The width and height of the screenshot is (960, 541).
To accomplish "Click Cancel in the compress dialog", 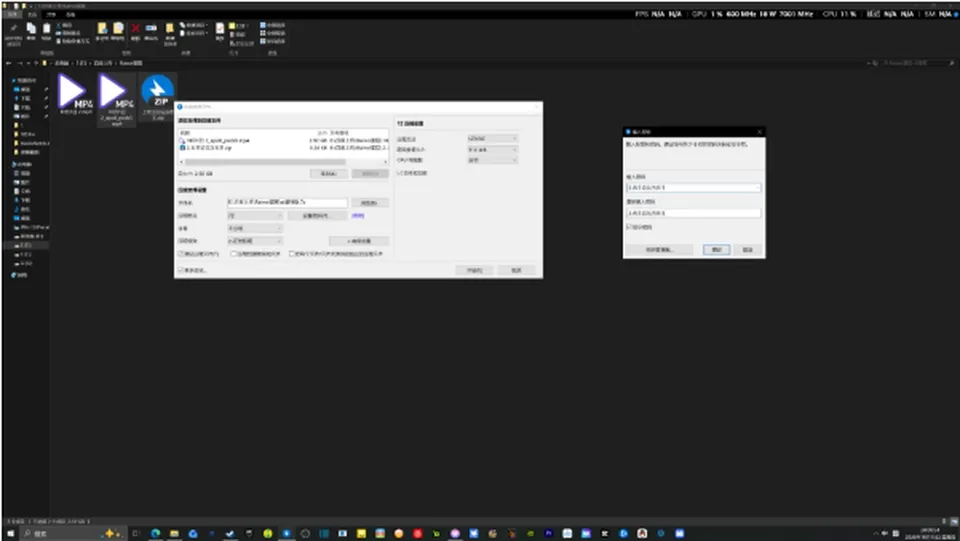I will pyautogui.click(x=516, y=270).
